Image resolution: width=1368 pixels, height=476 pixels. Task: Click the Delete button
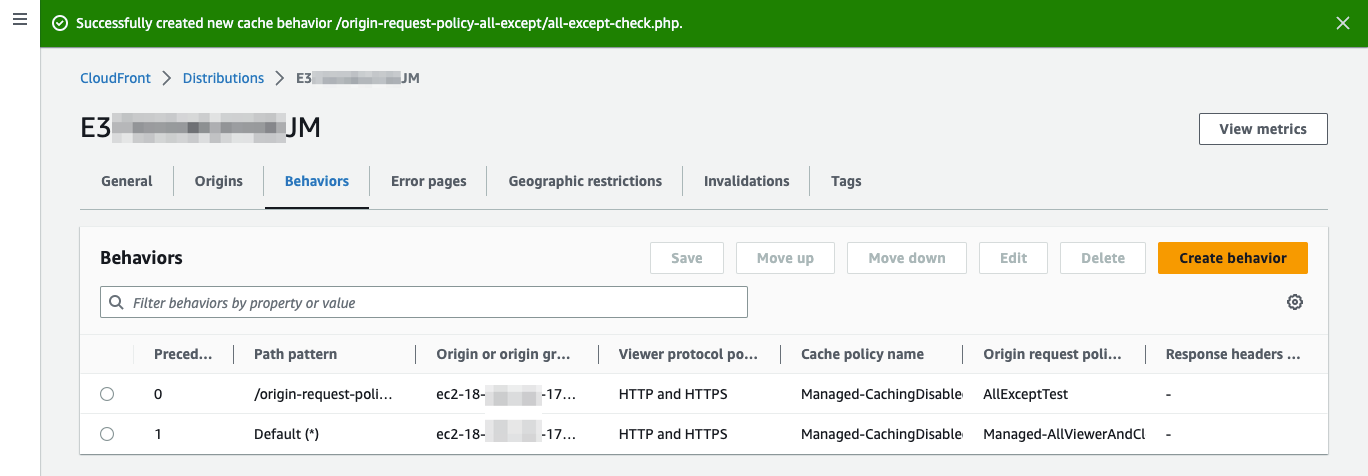point(1103,258)
